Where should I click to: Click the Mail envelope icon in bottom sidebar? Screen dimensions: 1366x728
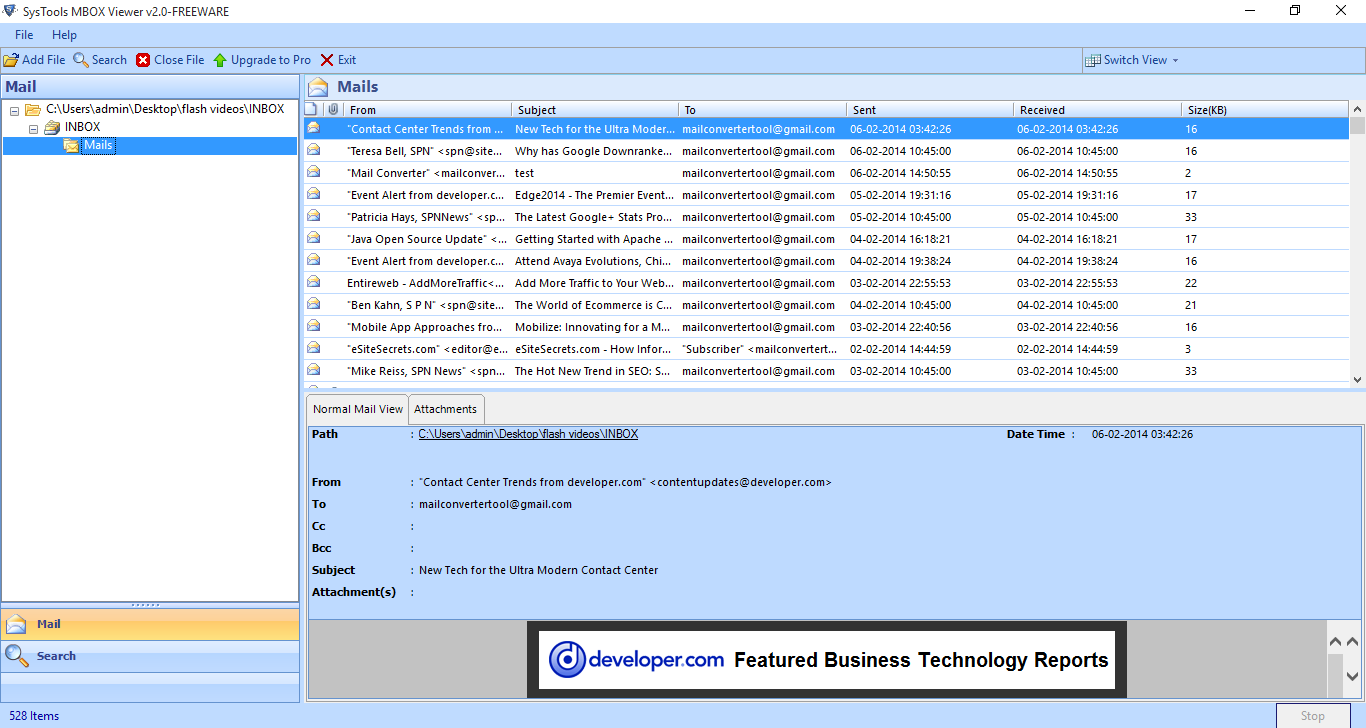coord(16,624)
